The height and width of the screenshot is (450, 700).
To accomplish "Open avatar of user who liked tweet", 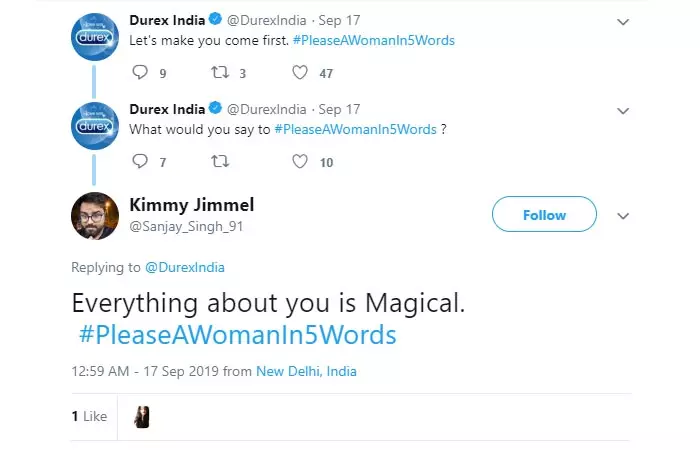I will tap(142, 416).
